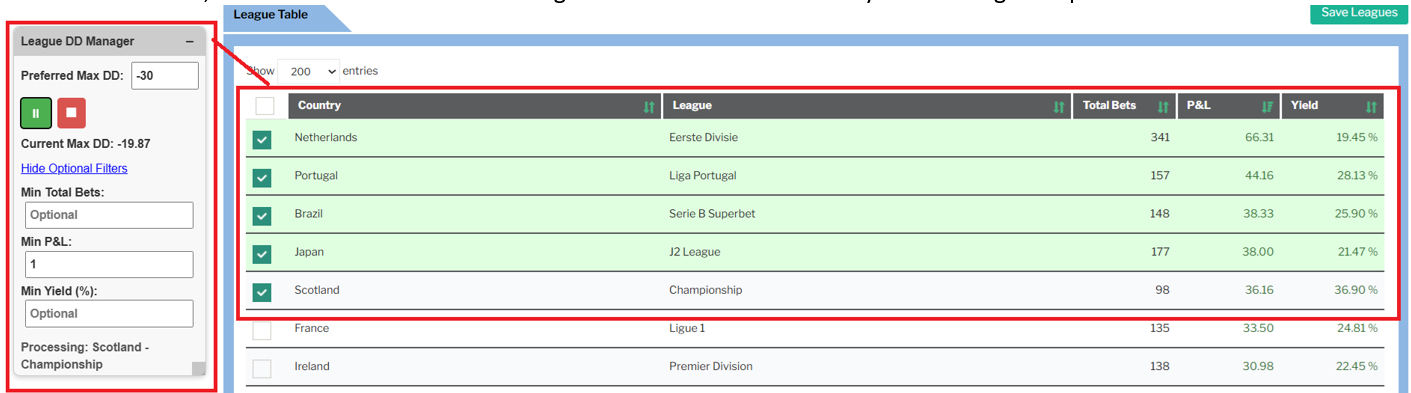Sort table by Country column arrows

[x=649, y=106]
